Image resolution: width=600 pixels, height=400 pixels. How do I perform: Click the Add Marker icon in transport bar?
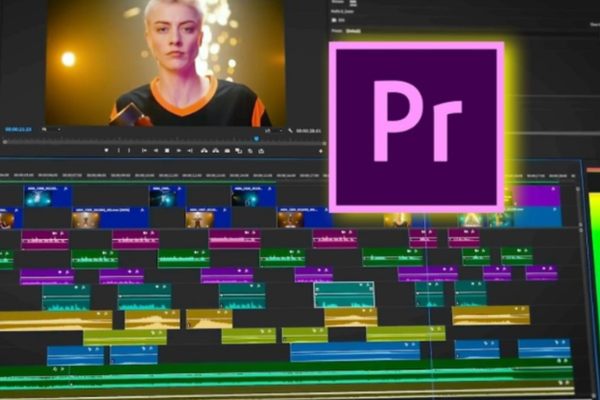coord(107,150)
